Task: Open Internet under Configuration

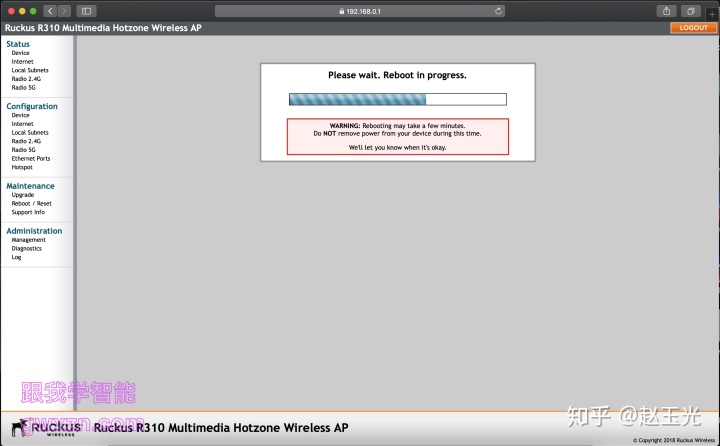Action: [22, 124]
